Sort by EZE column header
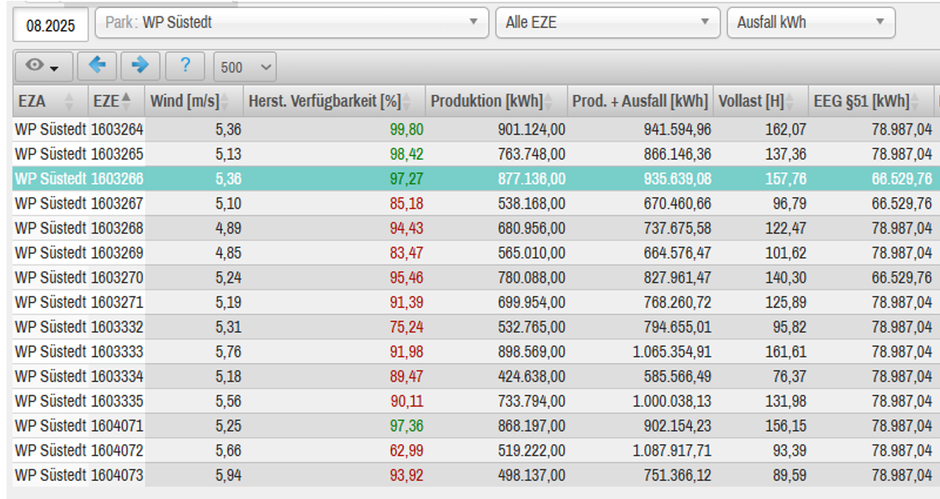The width and height of the screenshot is (940, 499). (x=116, y=101)
